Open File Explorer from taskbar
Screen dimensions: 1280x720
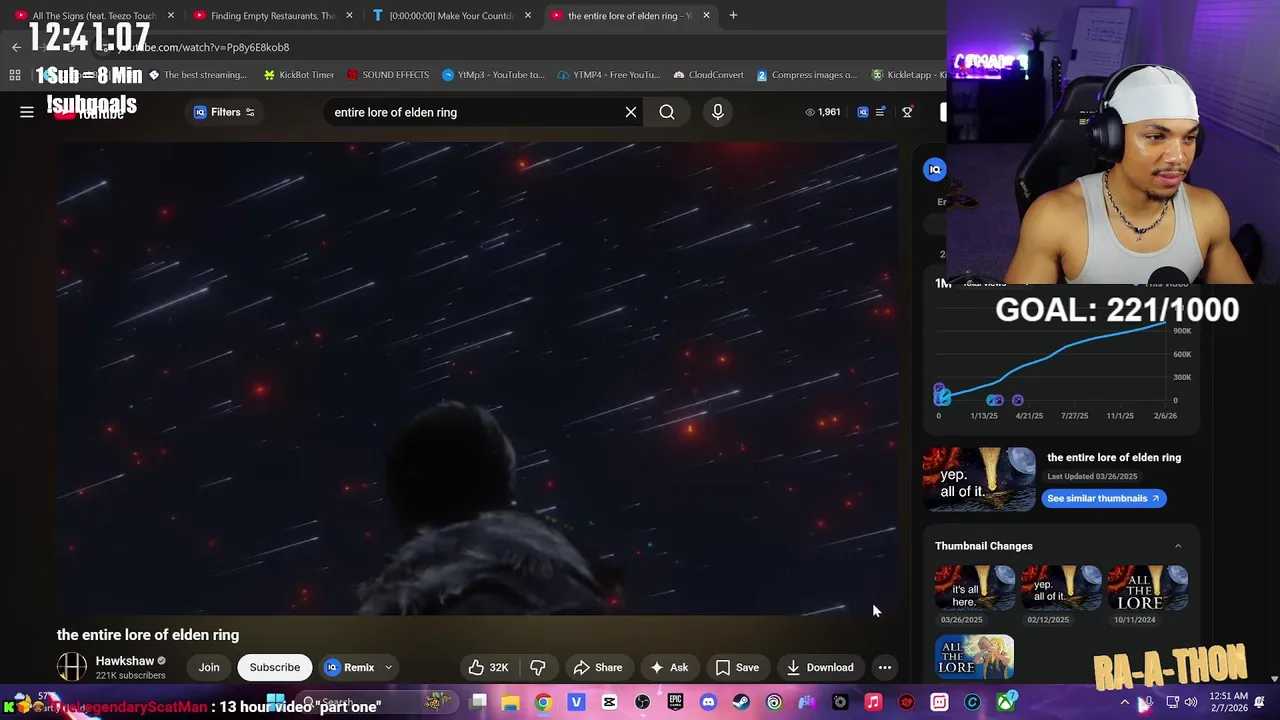coord(510,703)
